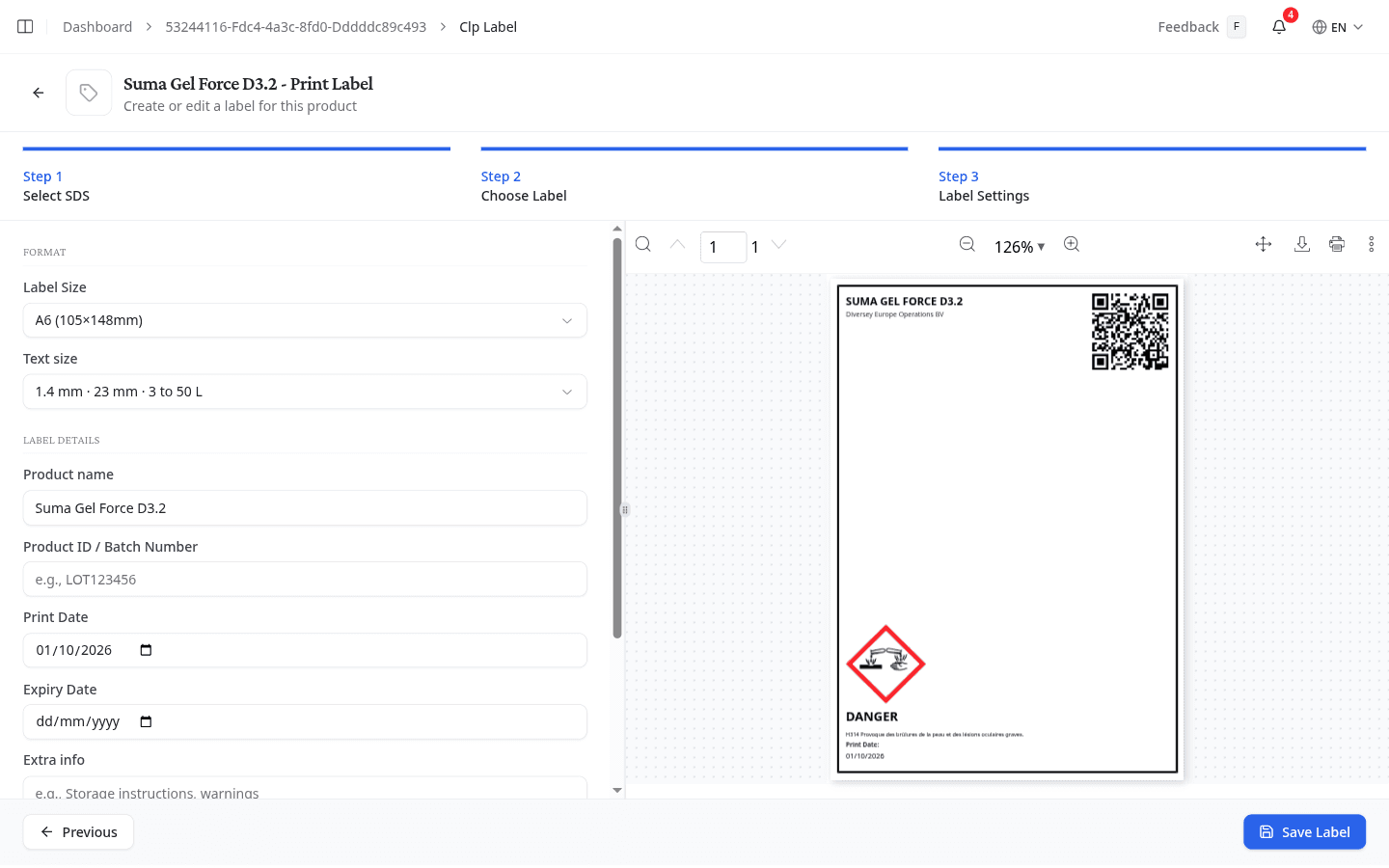1389x868 pixels.
Task: Click the preview page number field
Action: [x=723, y=247]
